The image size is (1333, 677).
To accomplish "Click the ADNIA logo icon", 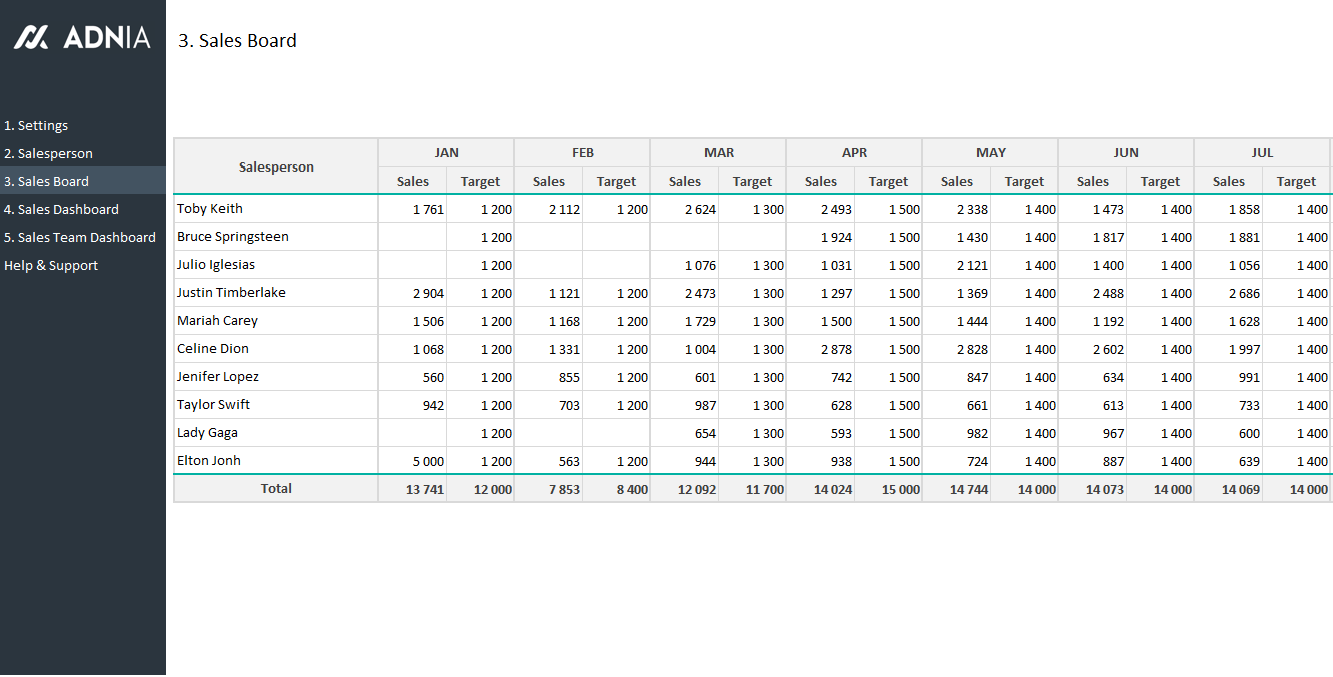I will tap(31, 38).
